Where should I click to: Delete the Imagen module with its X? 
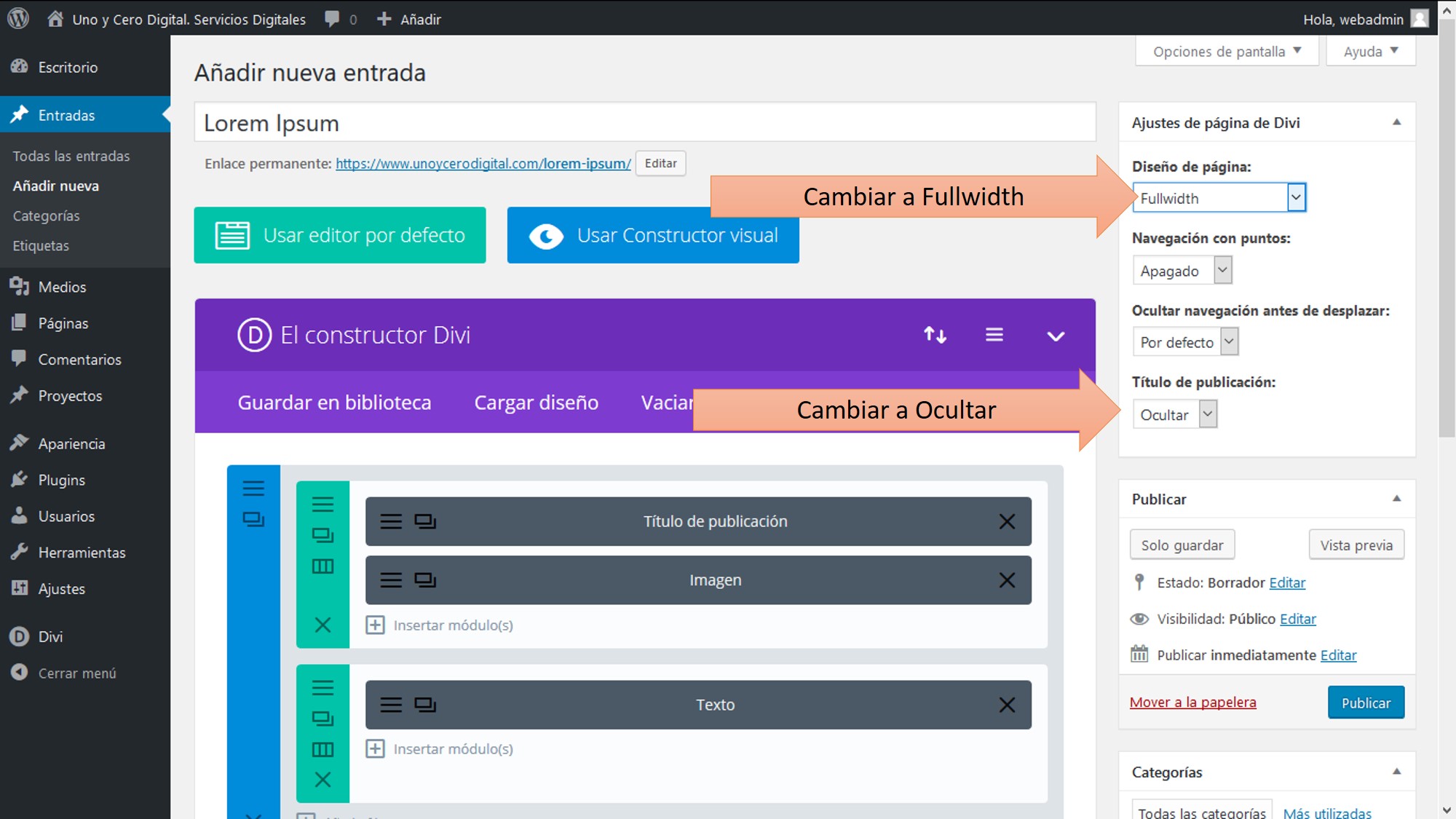click(1007, 580)
